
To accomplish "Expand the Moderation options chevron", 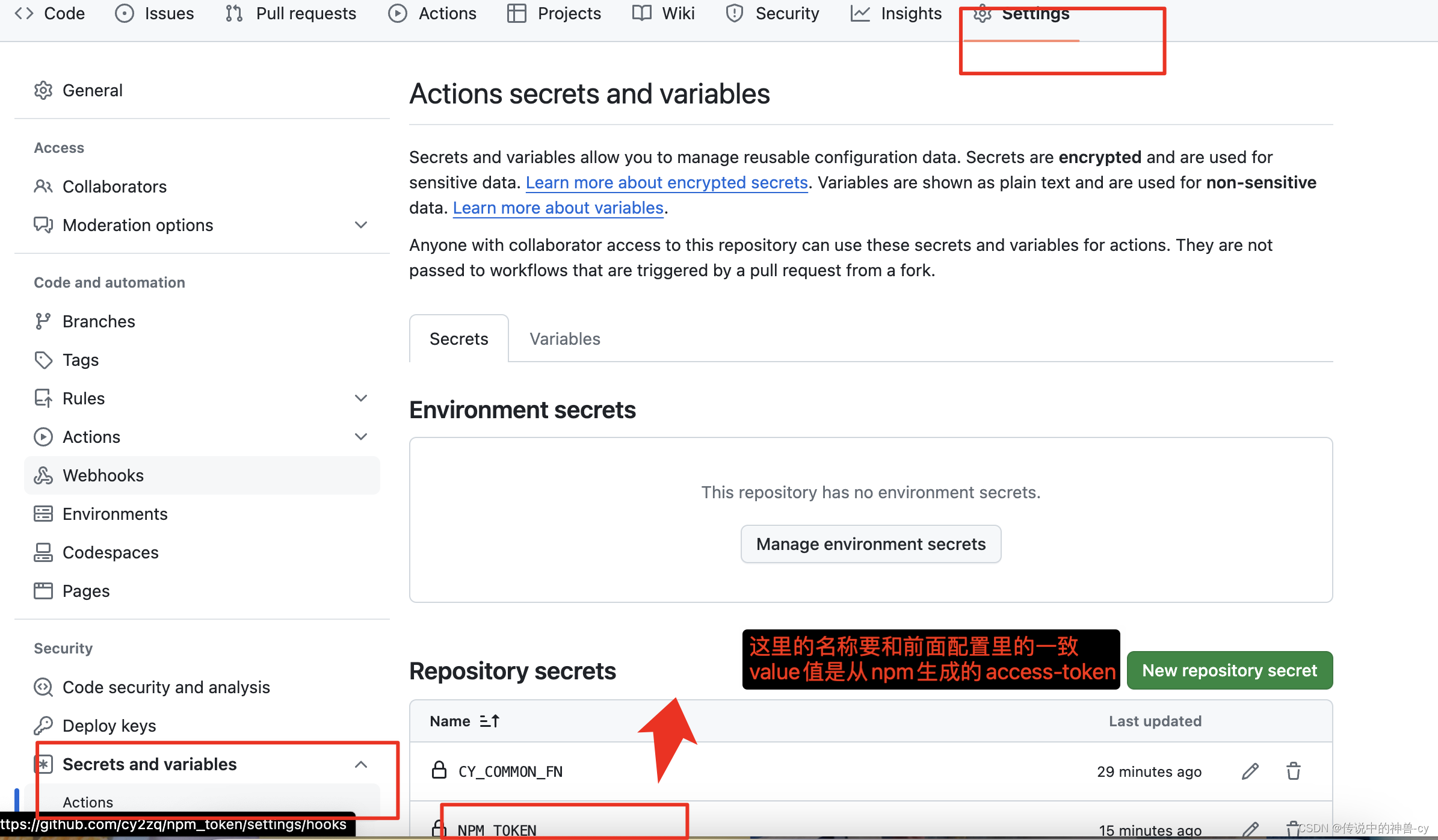I will [361, 225].
